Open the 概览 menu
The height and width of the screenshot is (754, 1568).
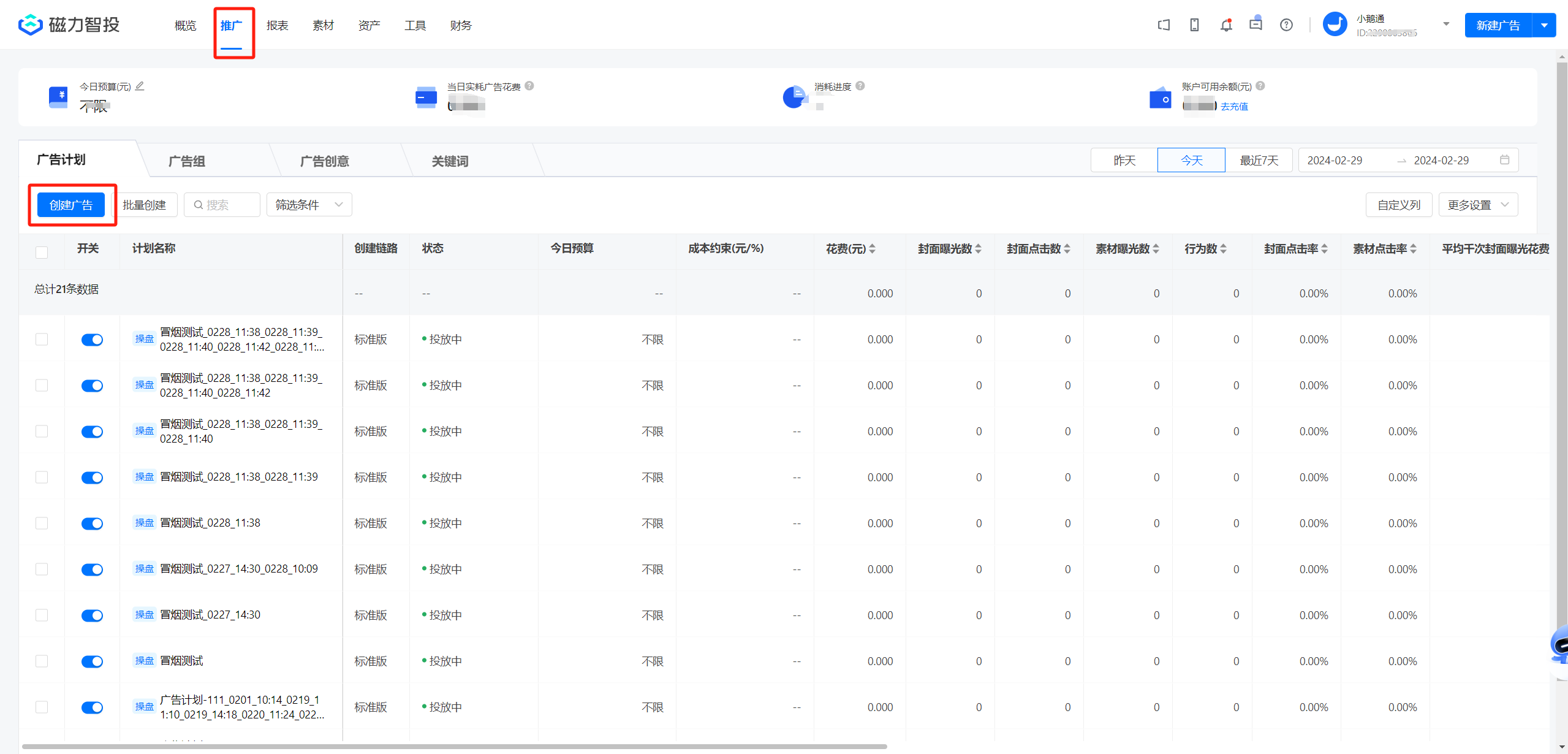(x=185, y=25)
